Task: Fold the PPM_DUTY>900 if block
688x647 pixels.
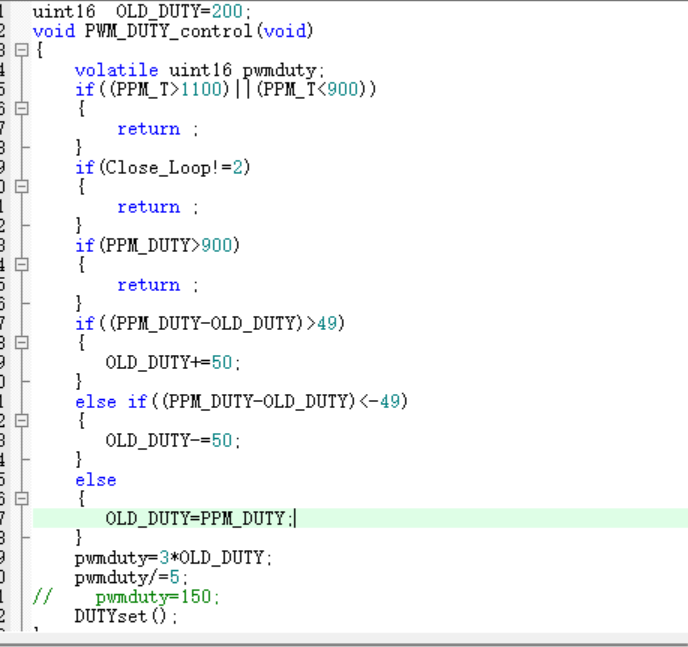Action: click(21, 265)
